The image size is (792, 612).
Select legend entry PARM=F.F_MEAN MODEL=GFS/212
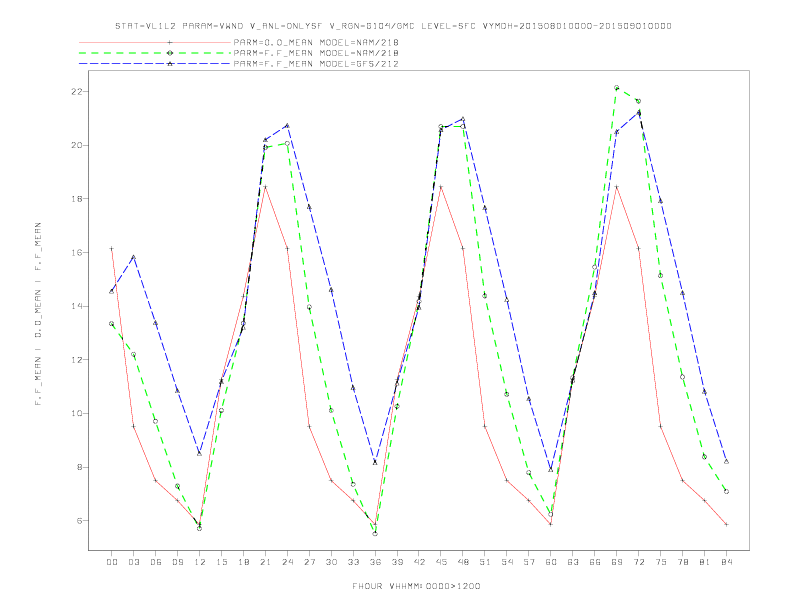click(316, 64)
